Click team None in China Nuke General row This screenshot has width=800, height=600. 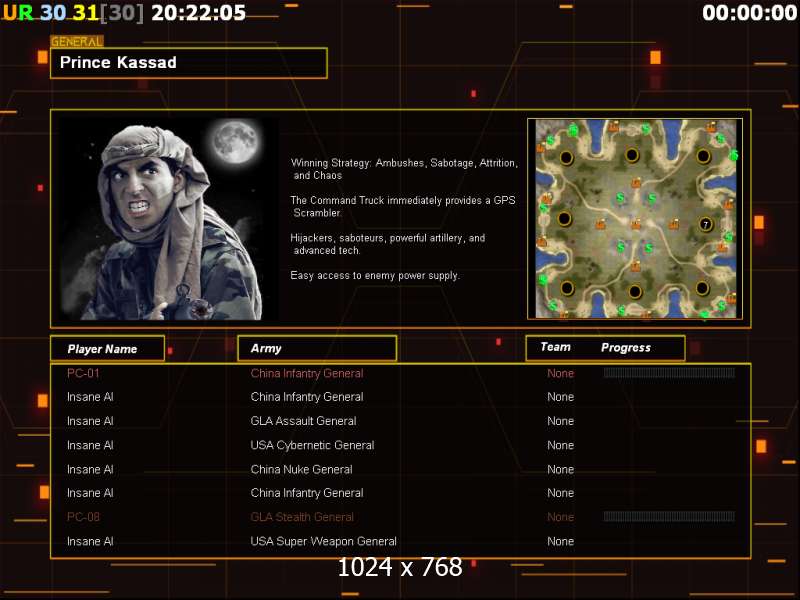click(561, 469)
